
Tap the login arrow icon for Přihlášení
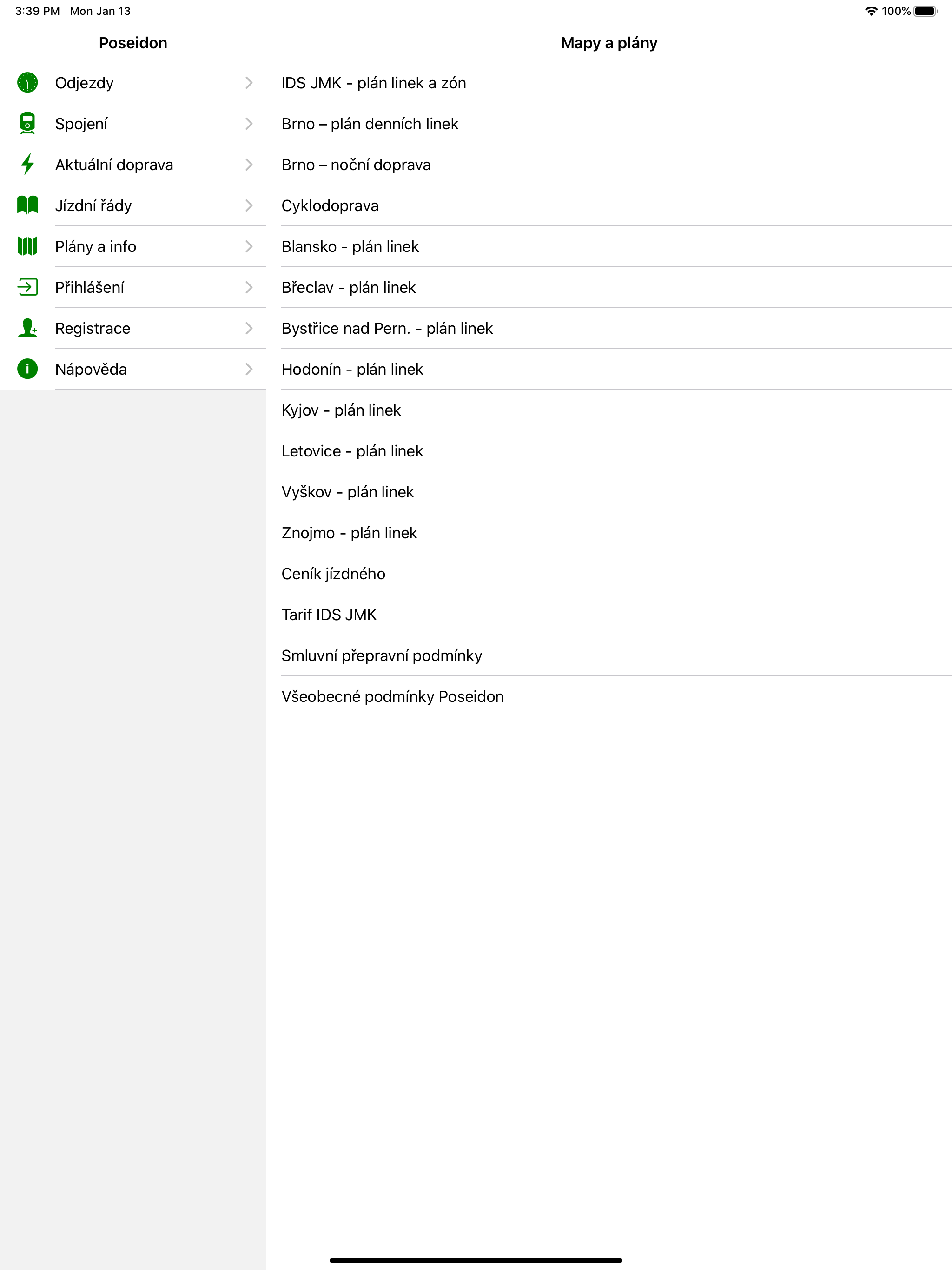coord(27,287)
